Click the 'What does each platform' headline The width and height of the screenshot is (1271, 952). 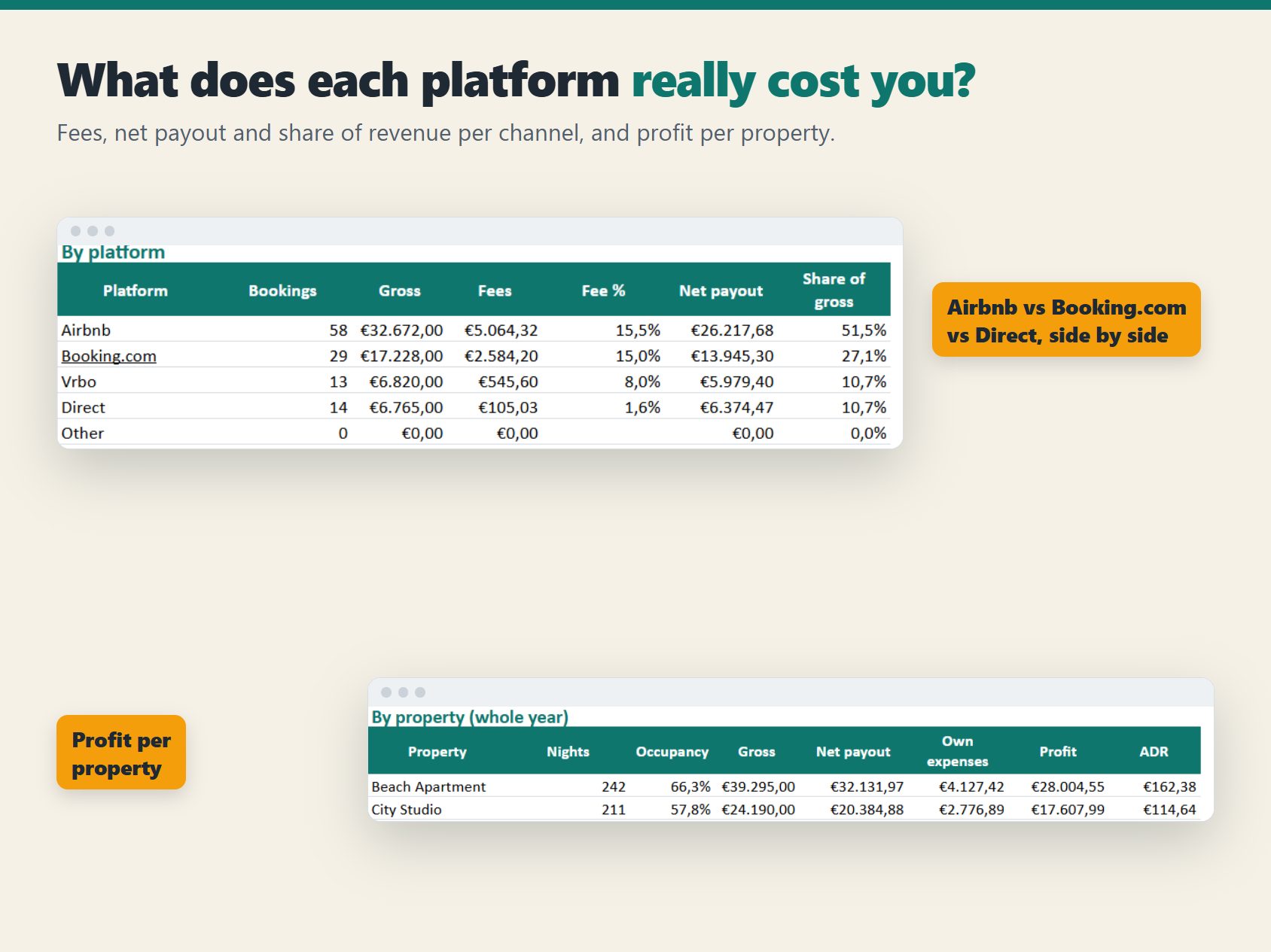(x=338, y=80)
